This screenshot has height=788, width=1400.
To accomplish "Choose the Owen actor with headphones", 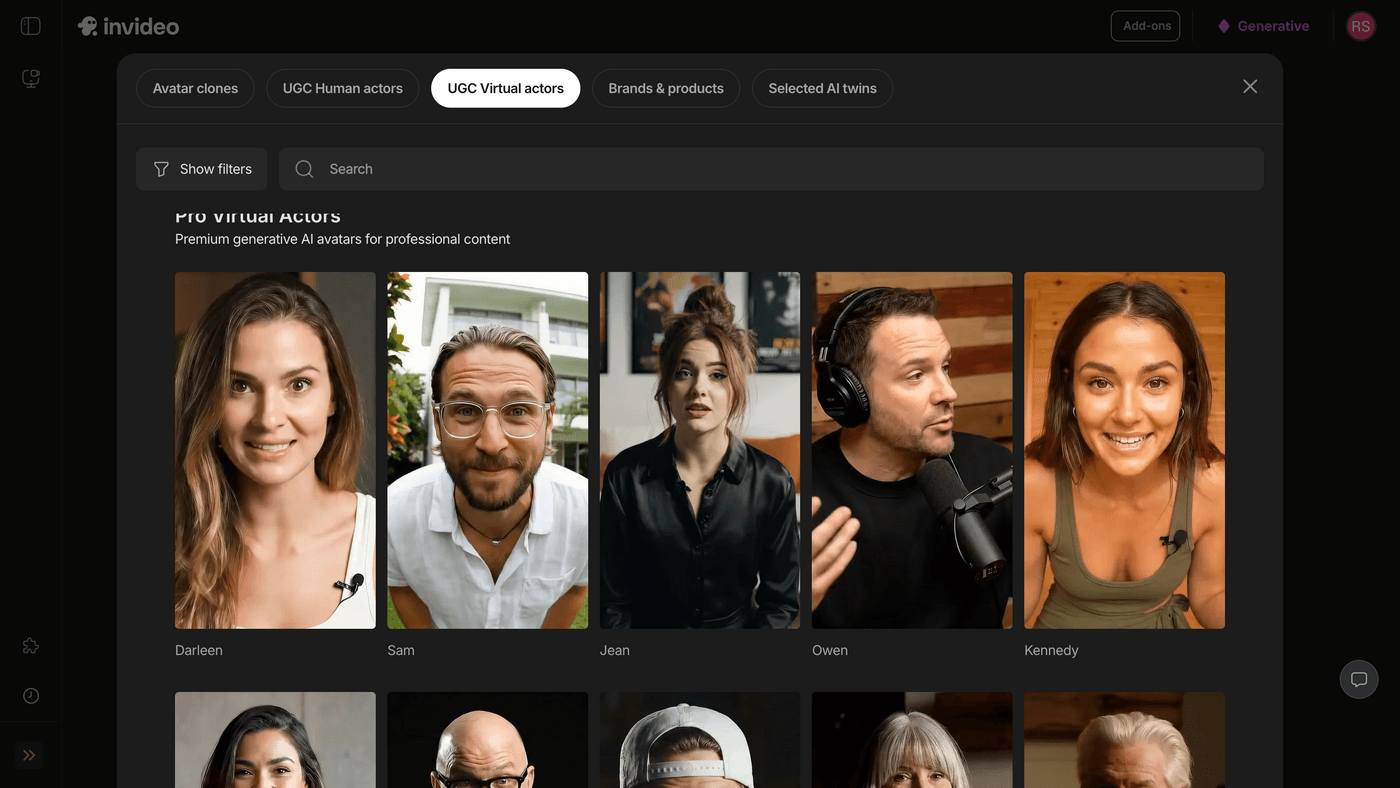I will pyautogui.click(x=912, y=450).
